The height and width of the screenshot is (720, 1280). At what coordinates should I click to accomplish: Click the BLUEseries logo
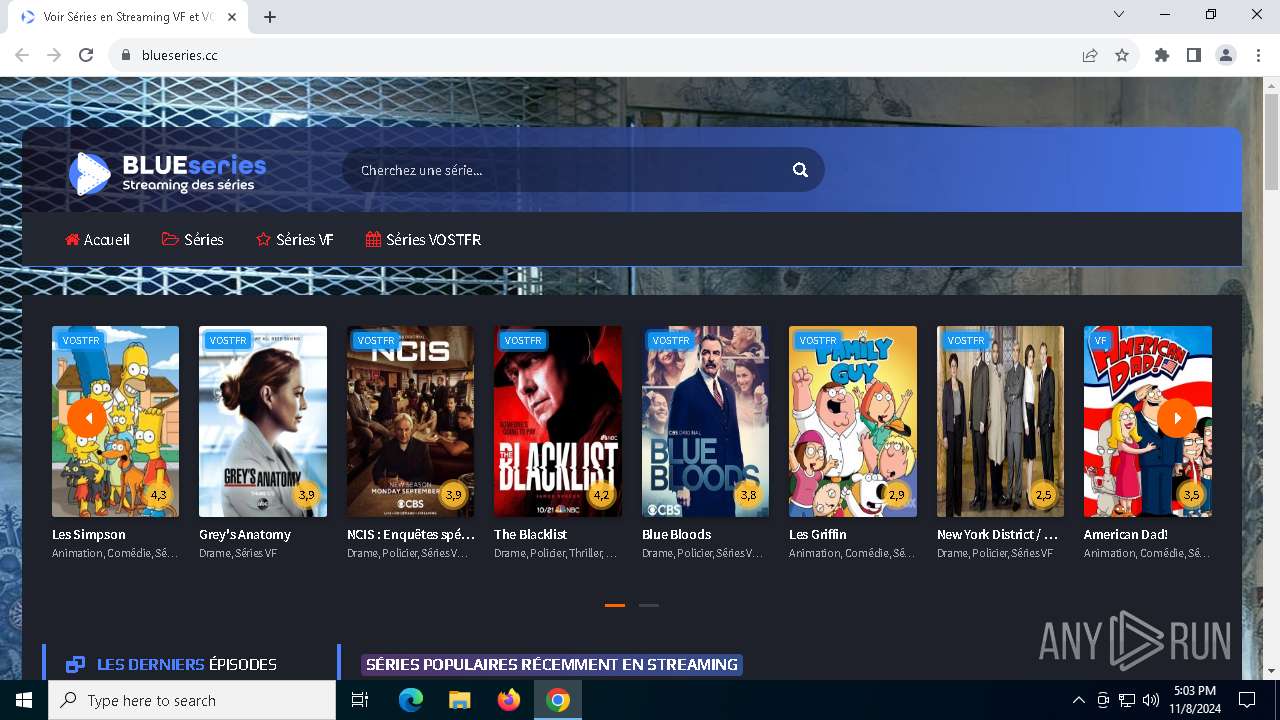(x=167, y=173)
